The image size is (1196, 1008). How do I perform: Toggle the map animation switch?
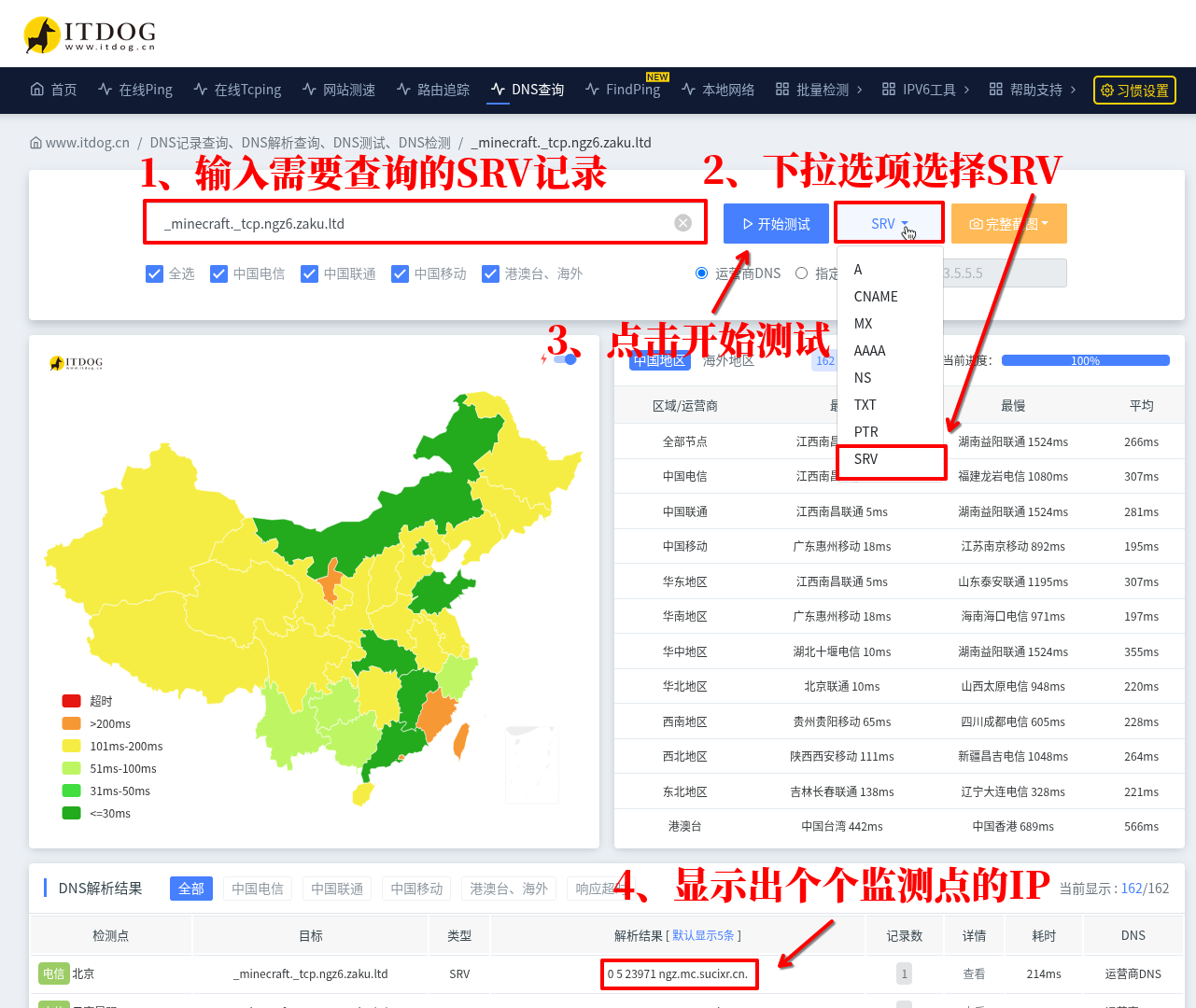(x=565, y=359)
